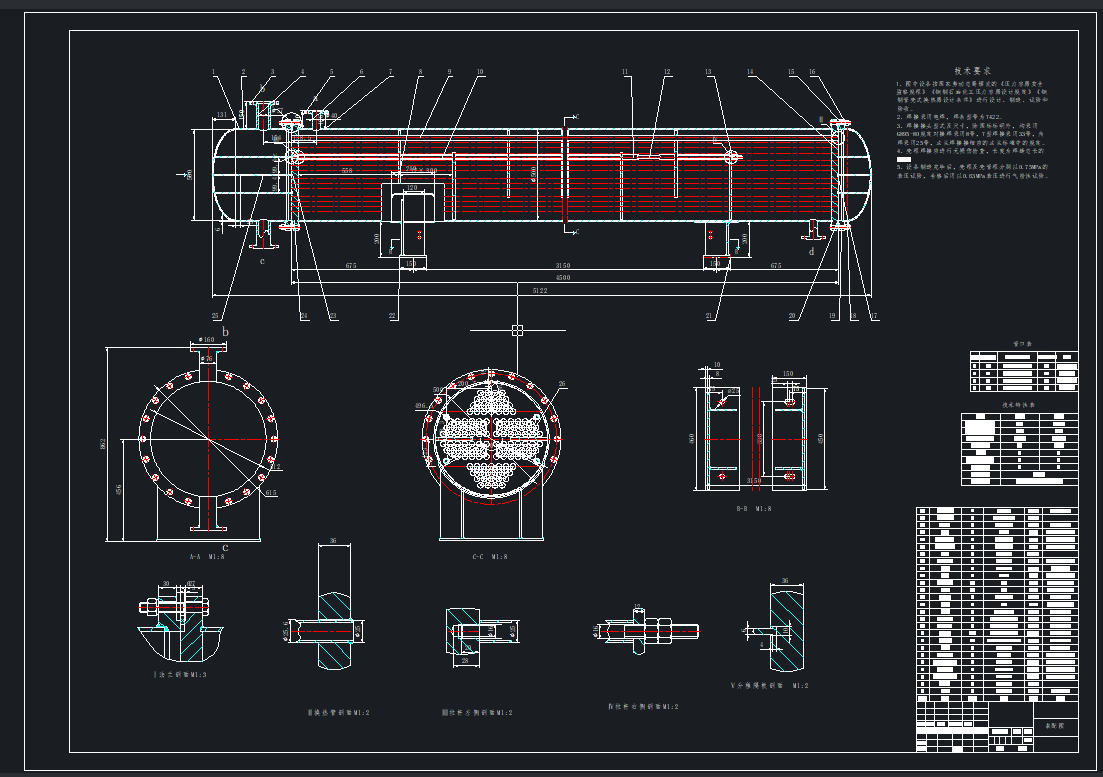Click part balloon number 16
The width and height of the screenshot is (1103, 777).
coord(812,72)
